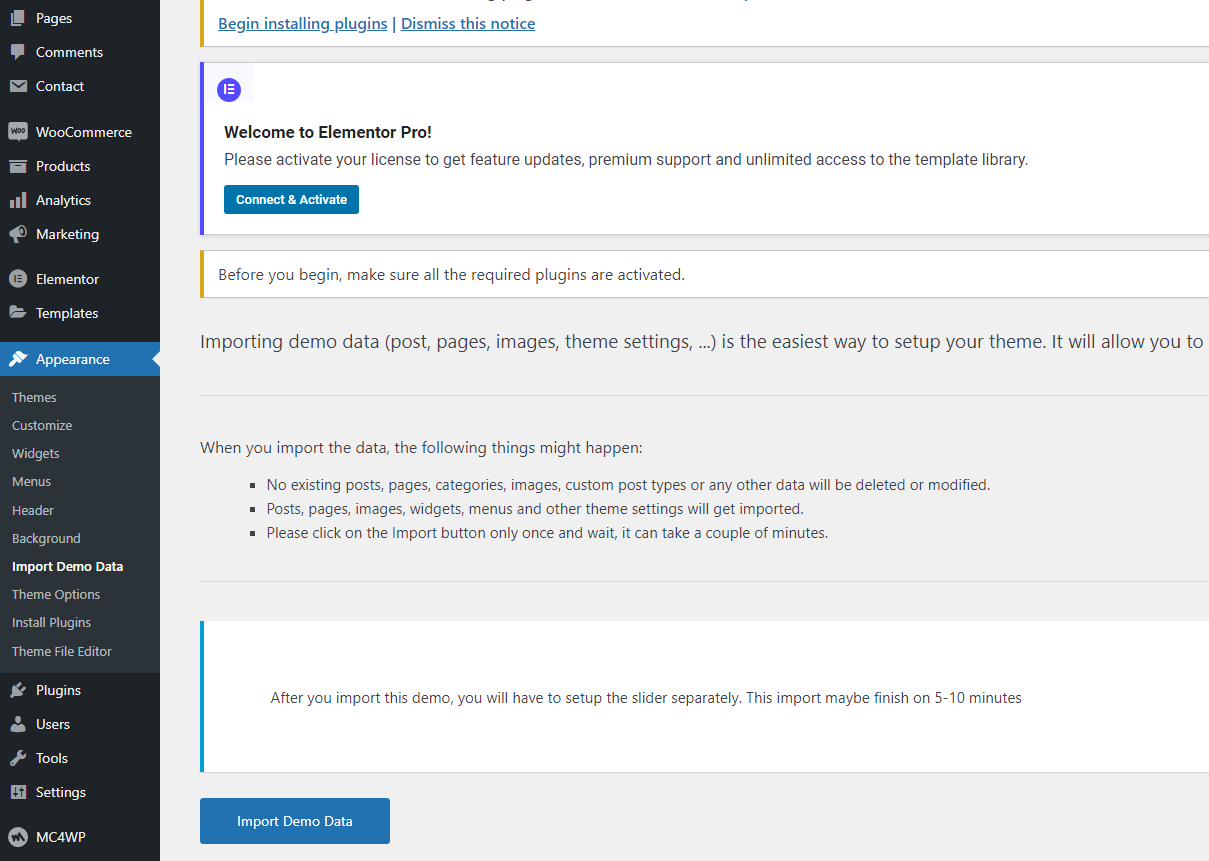Click 'Importing demo data' intro paragraph
The width and height of the screenshot is (1209, 861).
[x=704, y=342]
